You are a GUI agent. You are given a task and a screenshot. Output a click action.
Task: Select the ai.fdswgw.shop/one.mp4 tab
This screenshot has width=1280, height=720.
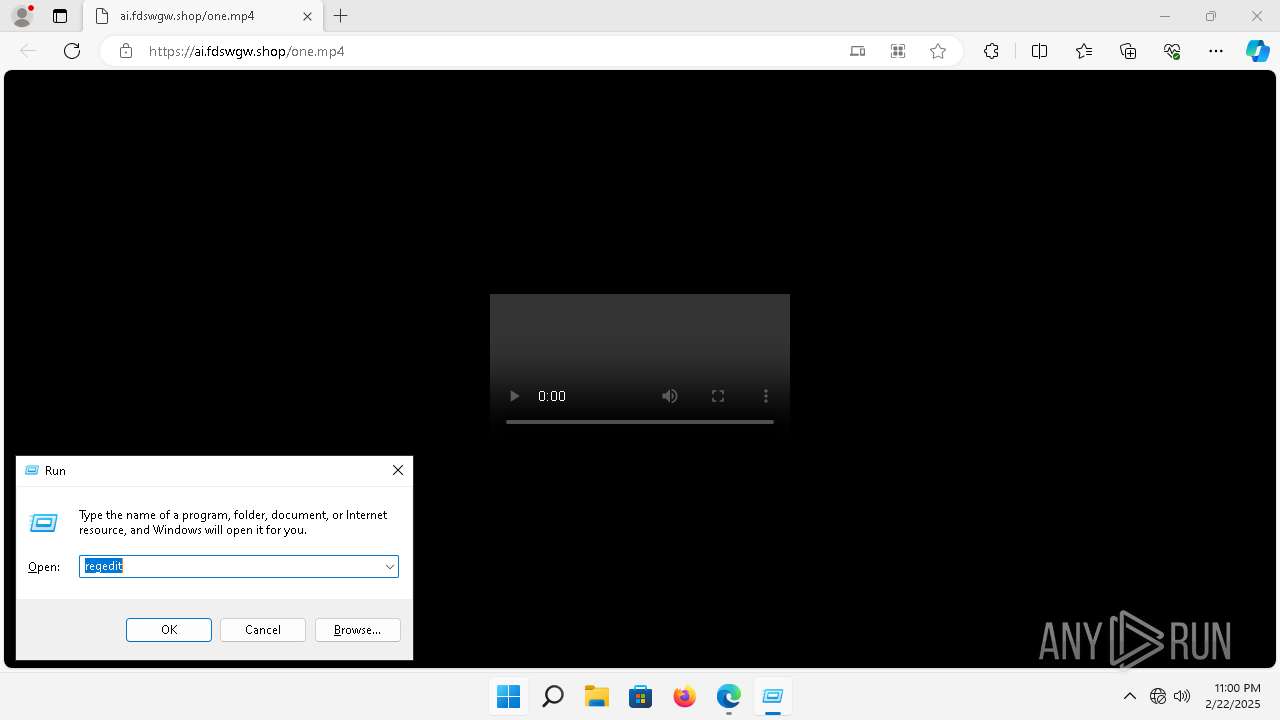click(201, 16)
